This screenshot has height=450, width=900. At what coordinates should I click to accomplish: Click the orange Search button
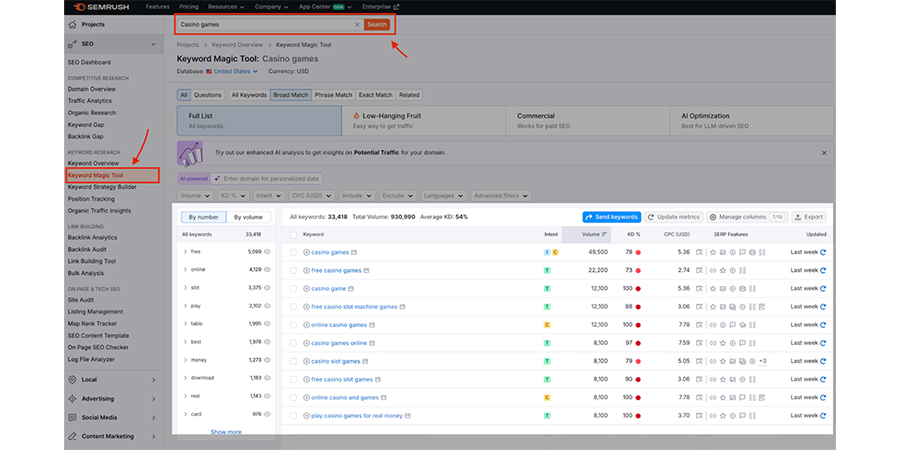377,25
